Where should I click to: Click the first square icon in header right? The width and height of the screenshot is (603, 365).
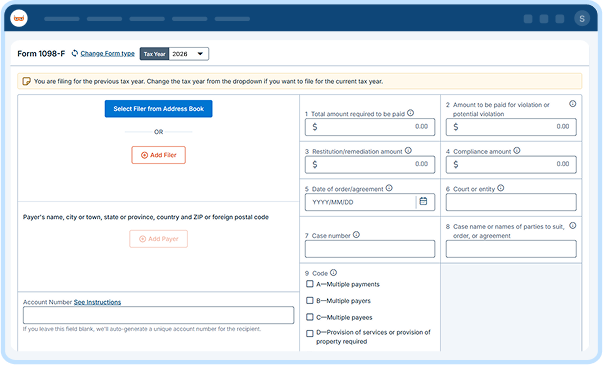tap(528, 19)
